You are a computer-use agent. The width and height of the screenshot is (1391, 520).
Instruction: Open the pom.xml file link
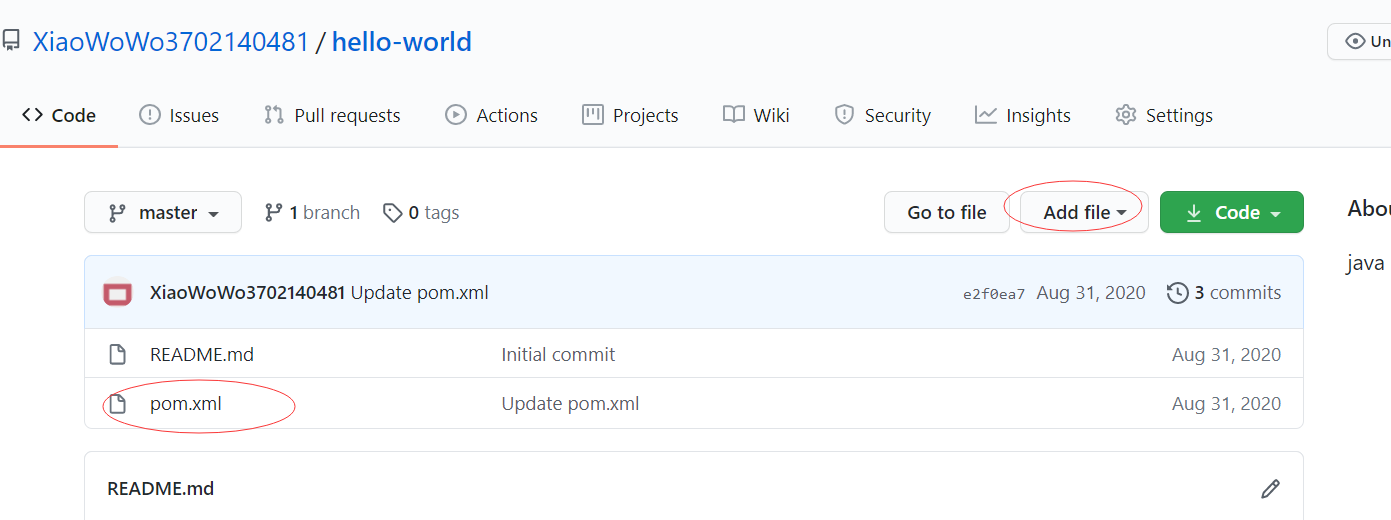tap(186, 404)
